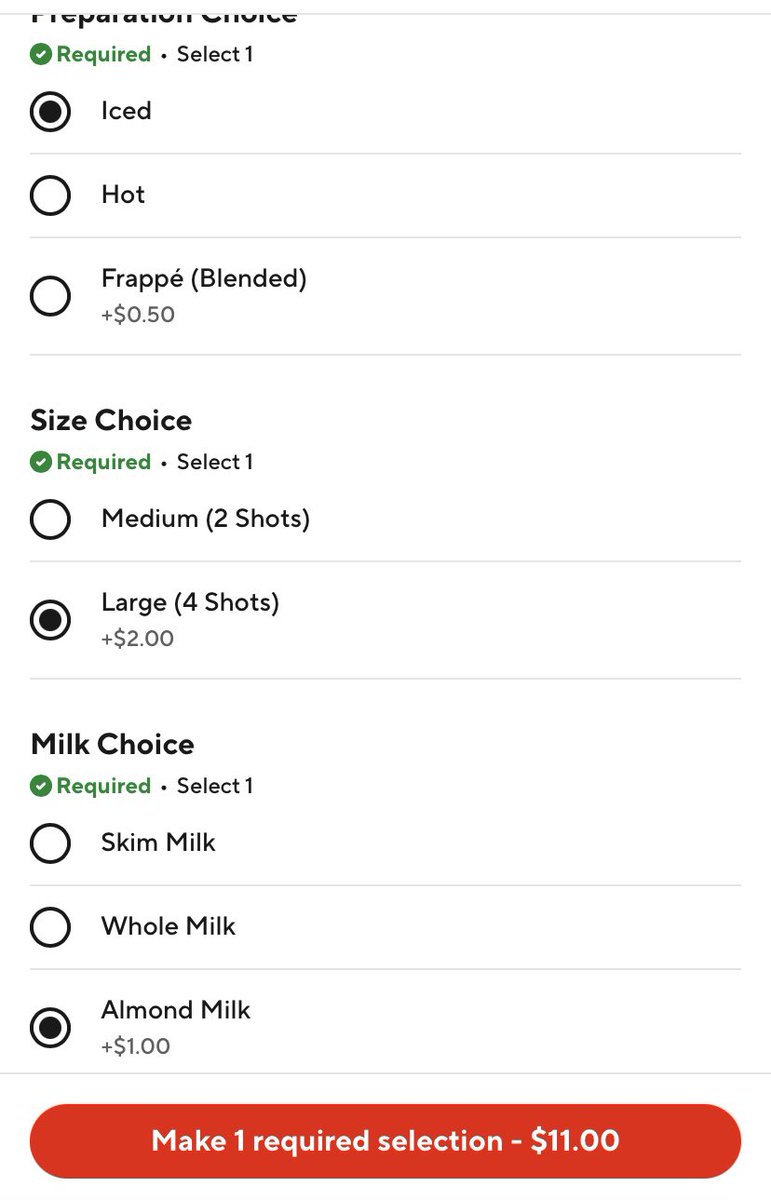Click the Milk Choice heading
Viewport: 771px width, 1200px height.
click(112, 744)
